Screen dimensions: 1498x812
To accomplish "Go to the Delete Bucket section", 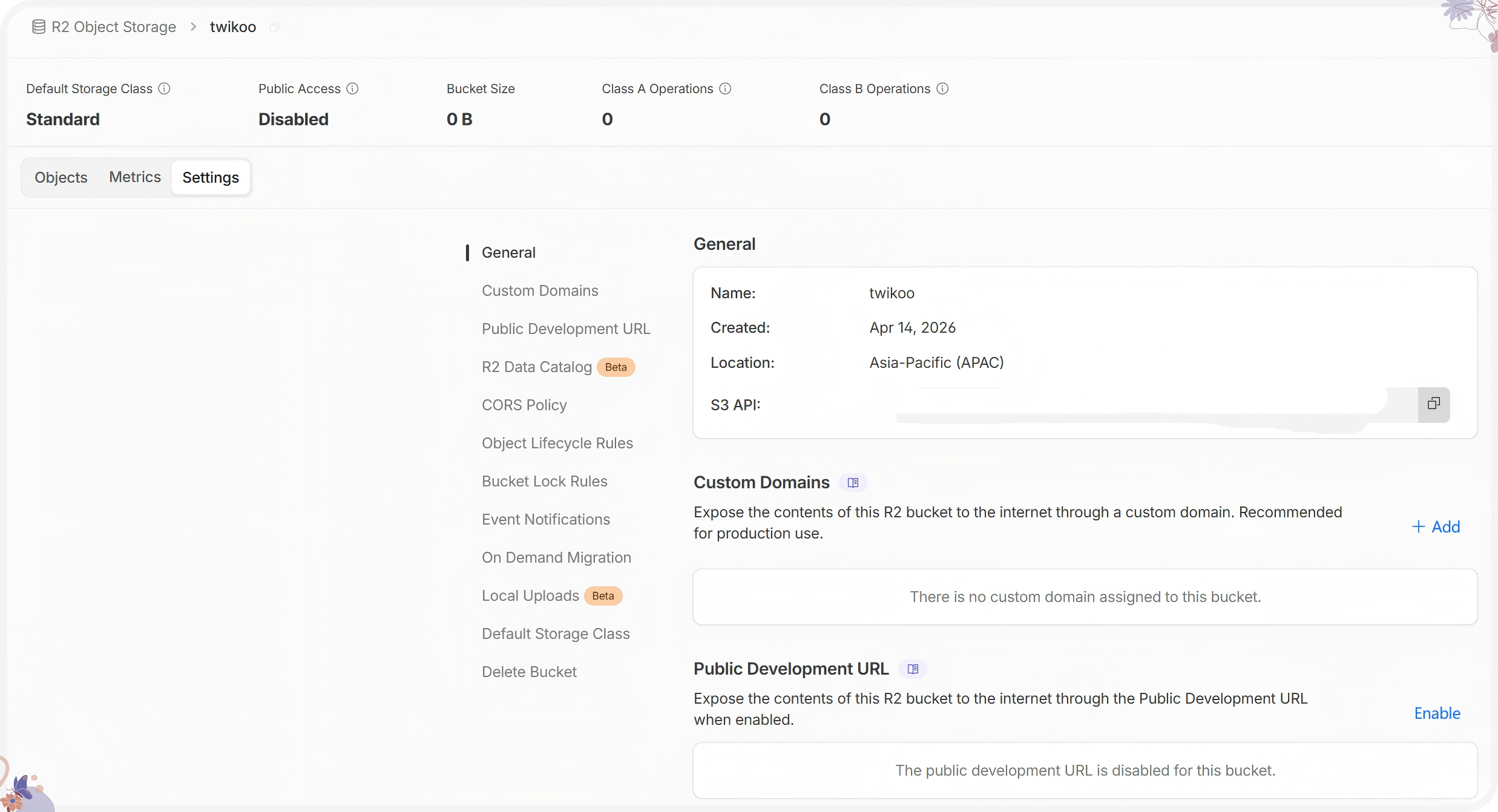I will [529, 672].
